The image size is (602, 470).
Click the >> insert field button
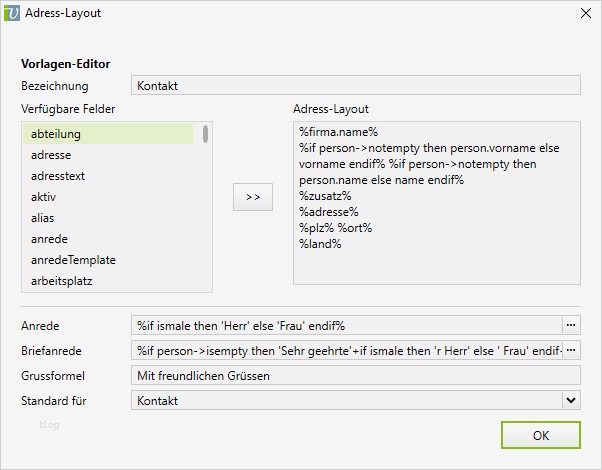point(252,197)
